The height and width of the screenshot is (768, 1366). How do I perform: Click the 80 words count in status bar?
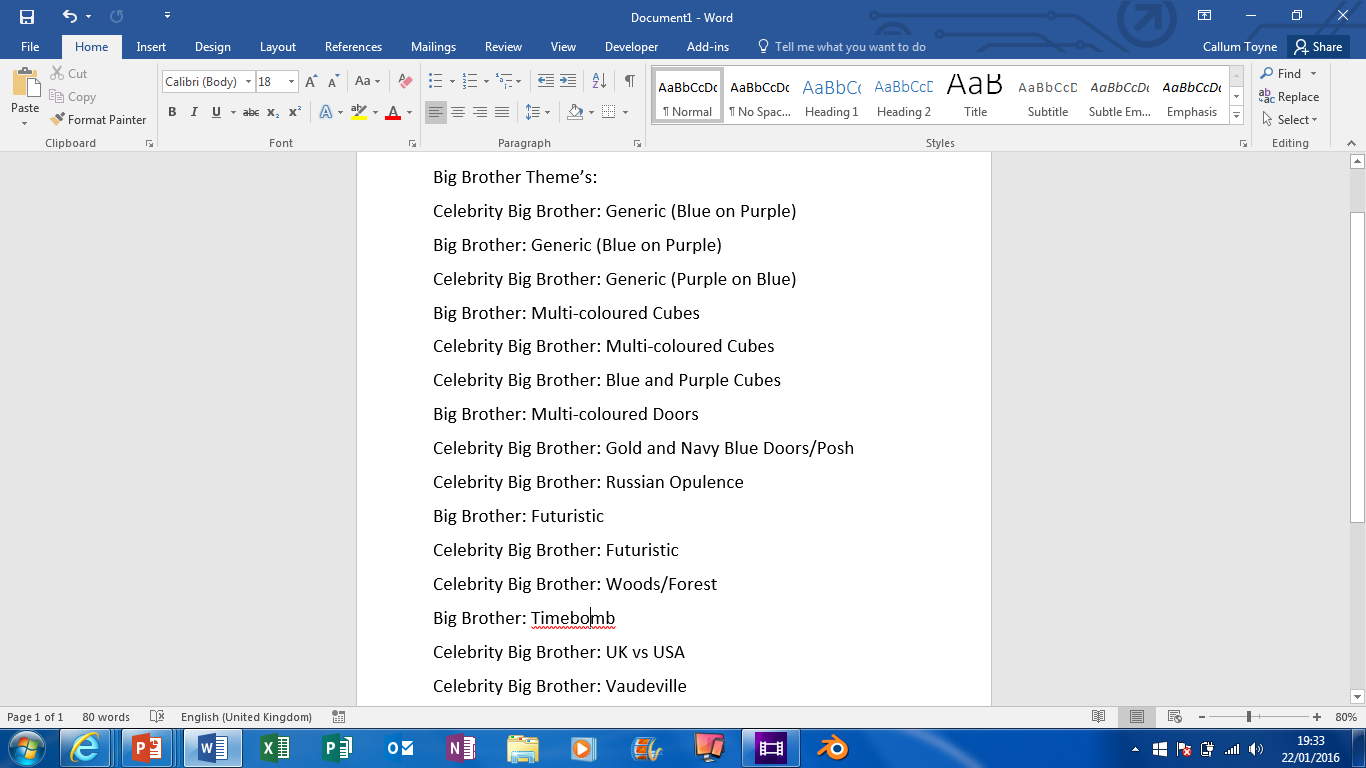coord(106,717)
